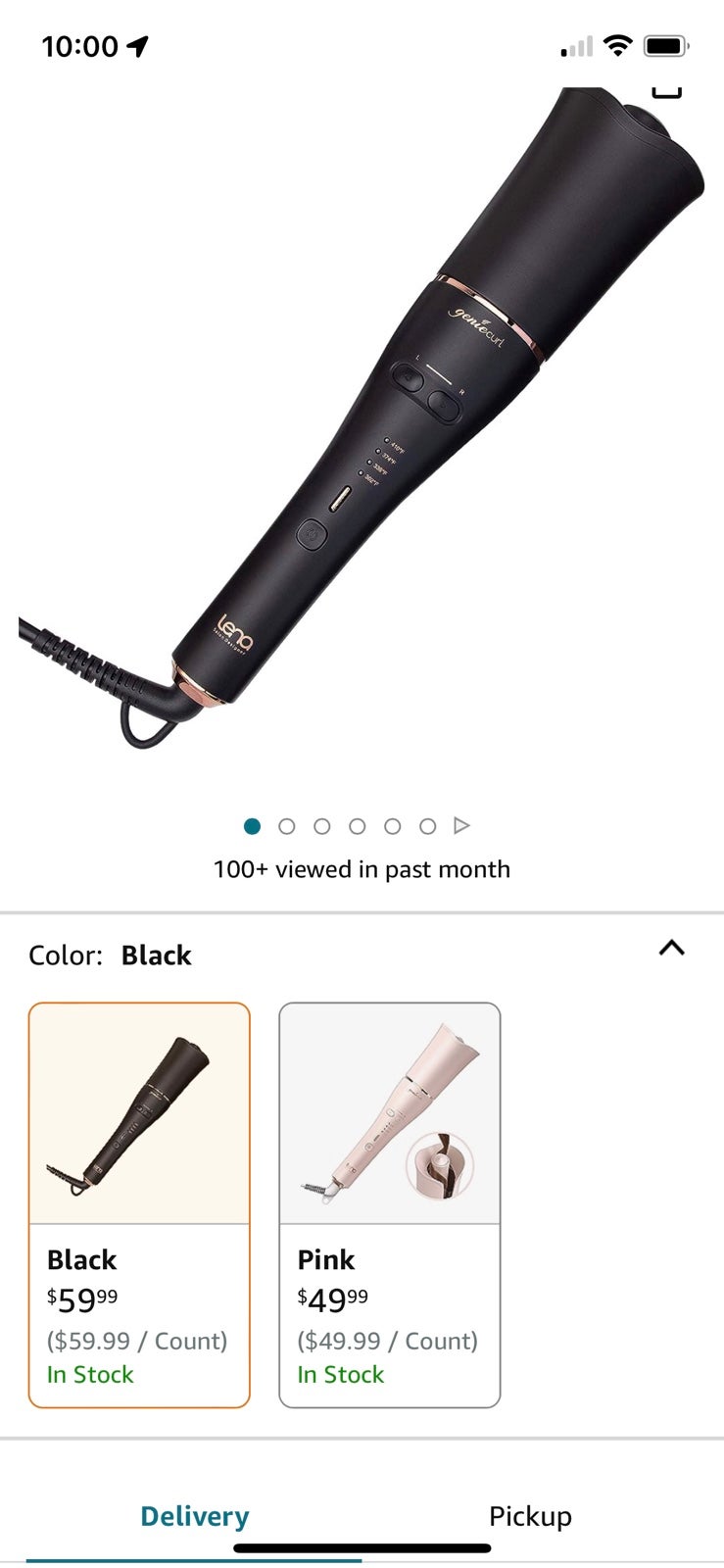Open the main black curler product image
The height and width of the screenshot is (1568, 724).
(x=362, y=421)
